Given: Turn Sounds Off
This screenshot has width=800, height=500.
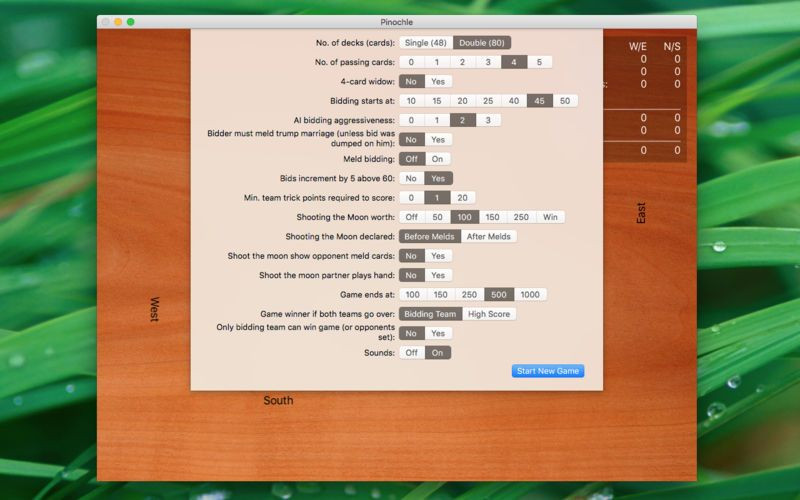Looking at the screenshot, I should coord(411,353).
